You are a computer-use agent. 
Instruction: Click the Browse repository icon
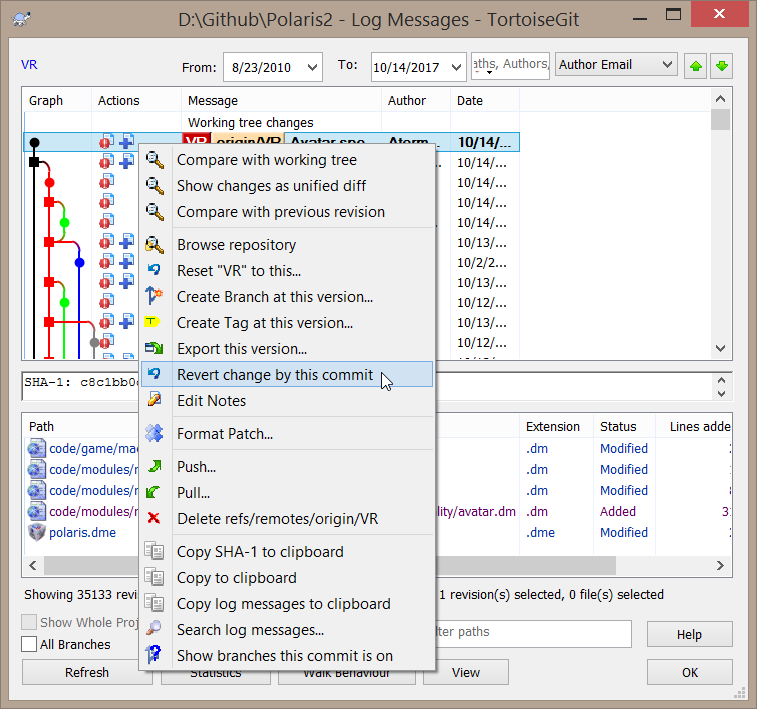pyautogui.click(x=155, y=245)
